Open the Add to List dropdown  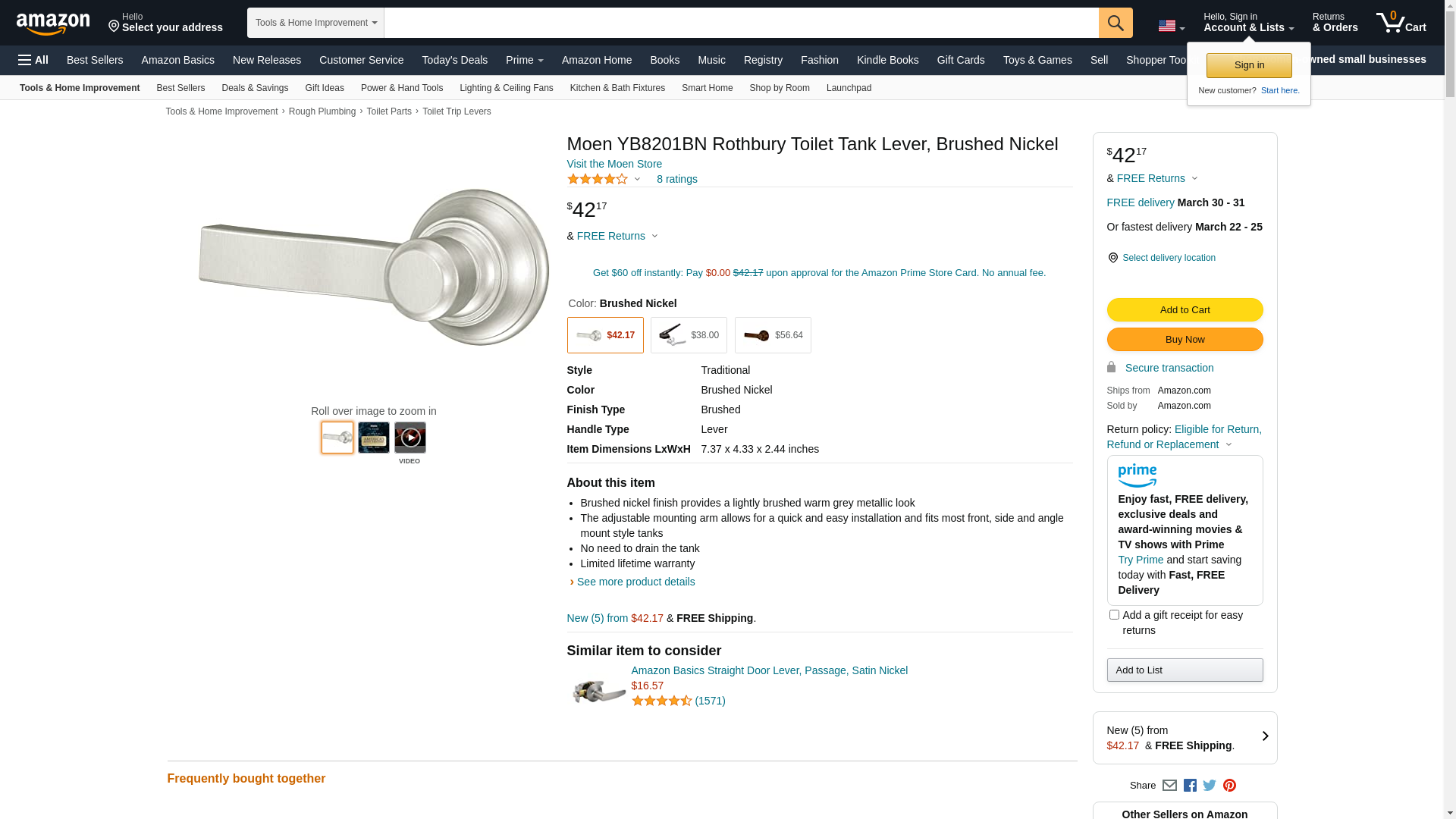[x=1185, y=670]
